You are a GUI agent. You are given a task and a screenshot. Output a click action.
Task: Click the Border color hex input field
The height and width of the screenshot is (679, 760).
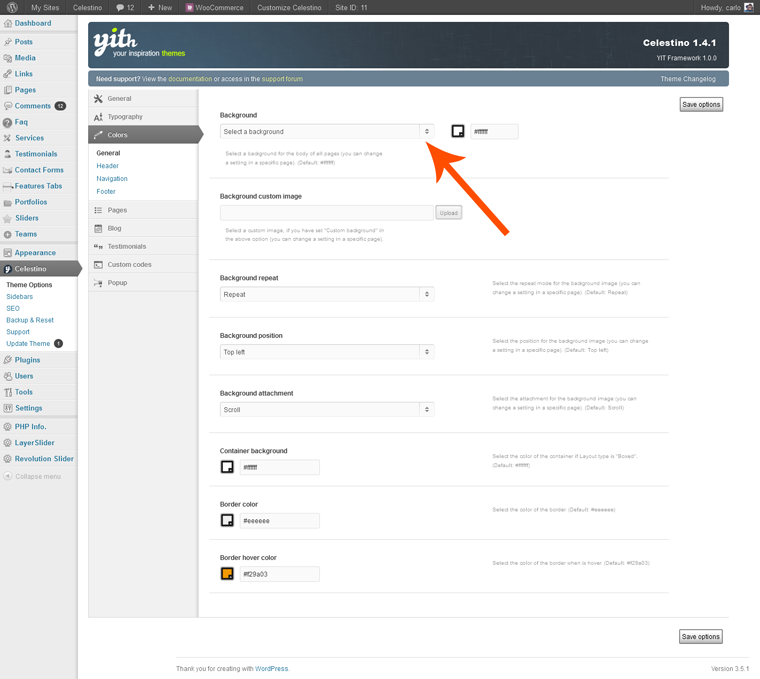280,521
